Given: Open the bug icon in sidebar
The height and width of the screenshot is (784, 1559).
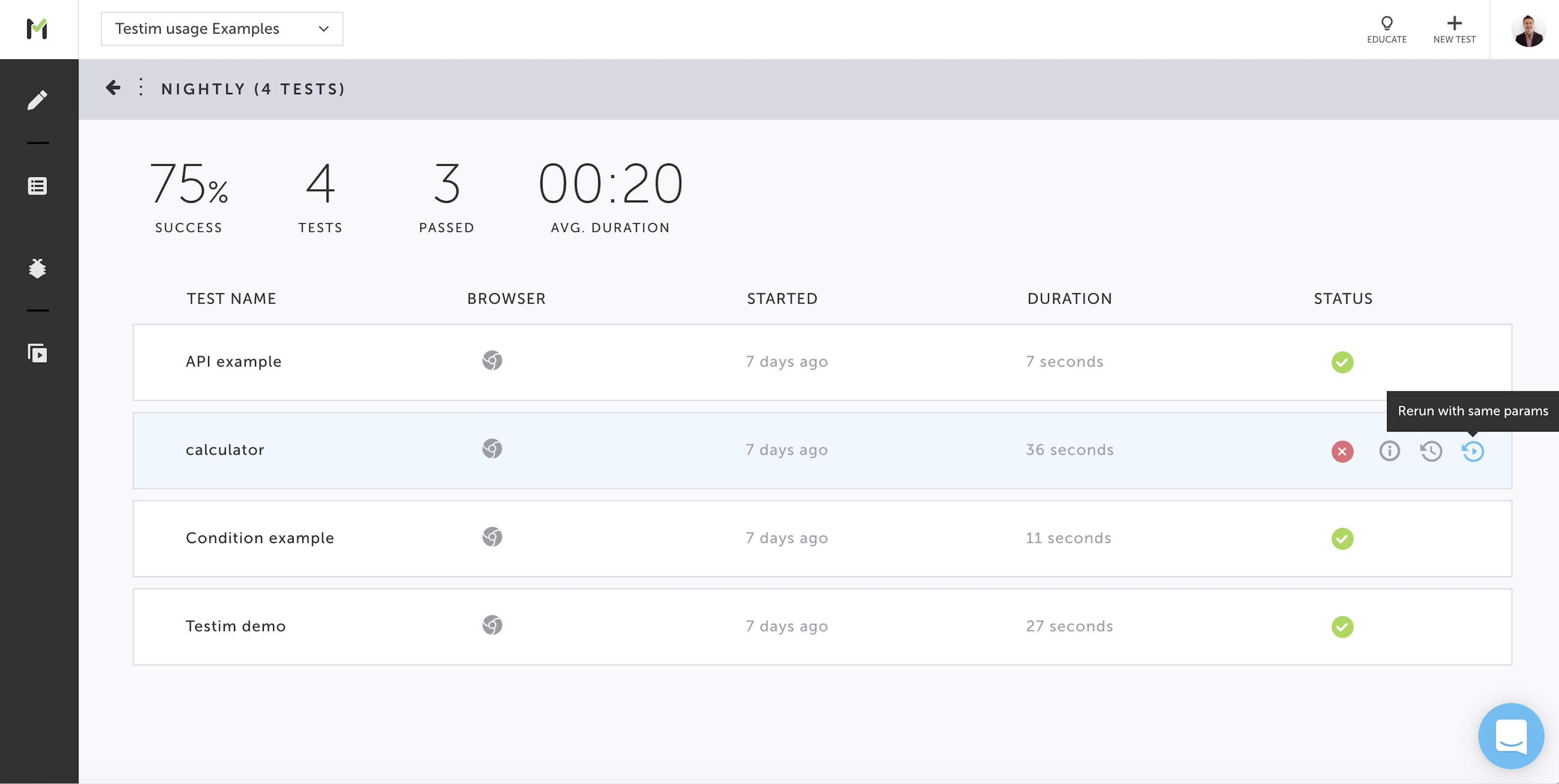Looking at the screenshot, I should 38,268.
